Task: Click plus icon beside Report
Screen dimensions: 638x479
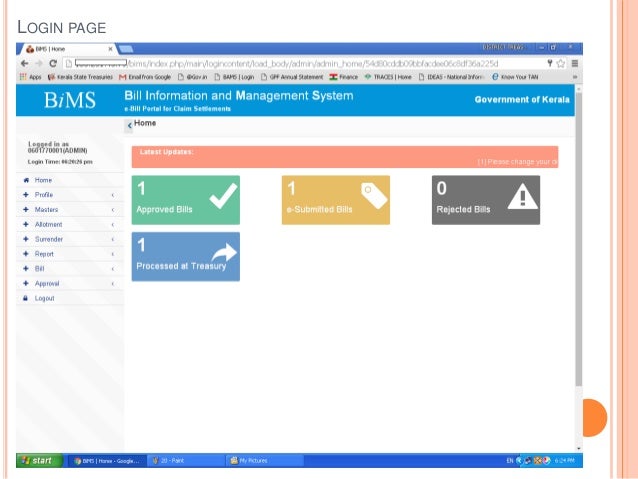Action: pos(26,254)
